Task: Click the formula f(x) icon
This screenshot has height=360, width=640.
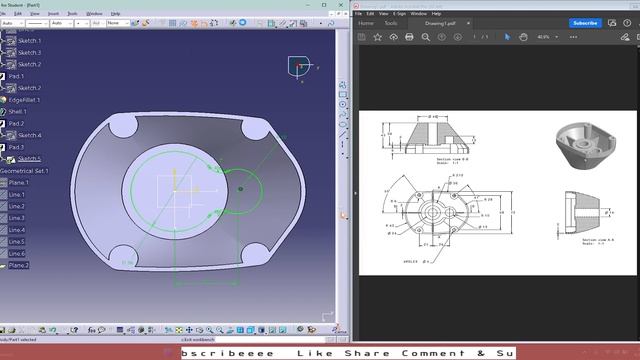Action: 91,330
